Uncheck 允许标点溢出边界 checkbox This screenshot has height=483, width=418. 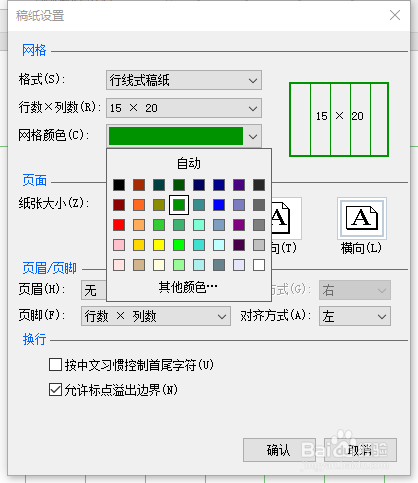tap(55, 390)
